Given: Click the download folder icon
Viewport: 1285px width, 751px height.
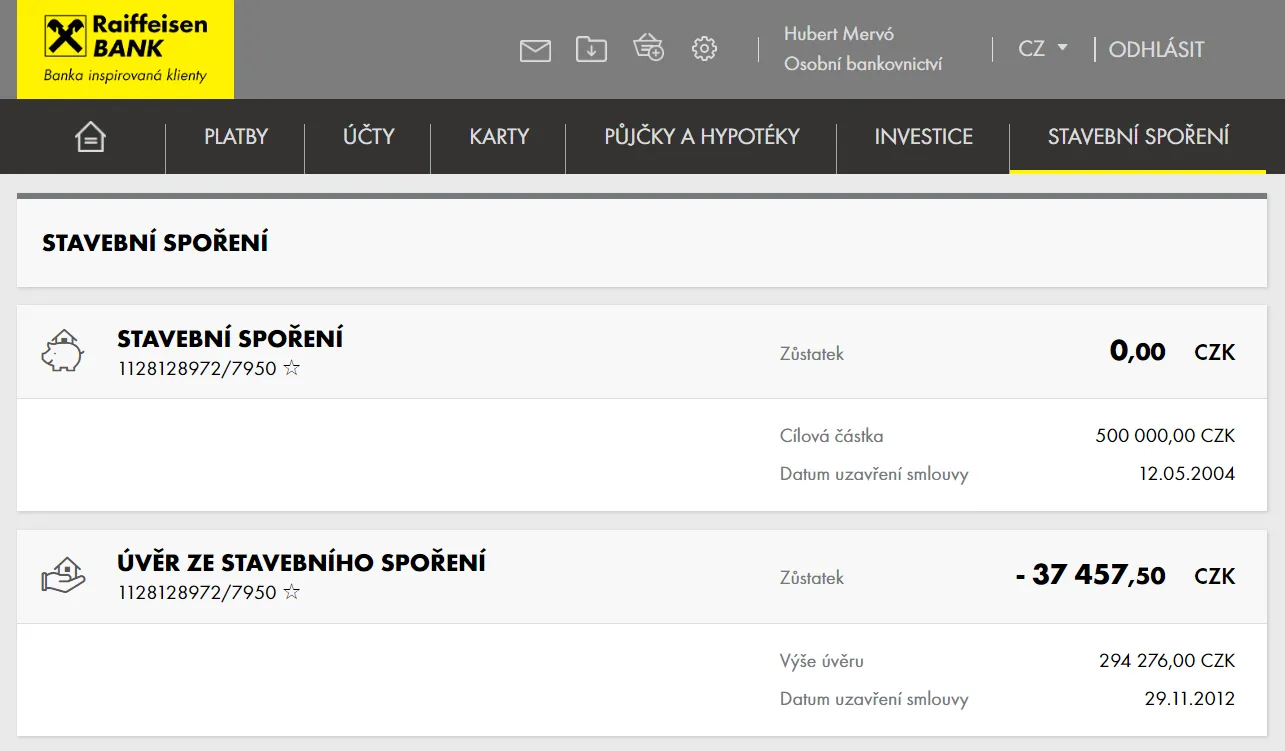Looking at the screenshot, I should (591, 48).
